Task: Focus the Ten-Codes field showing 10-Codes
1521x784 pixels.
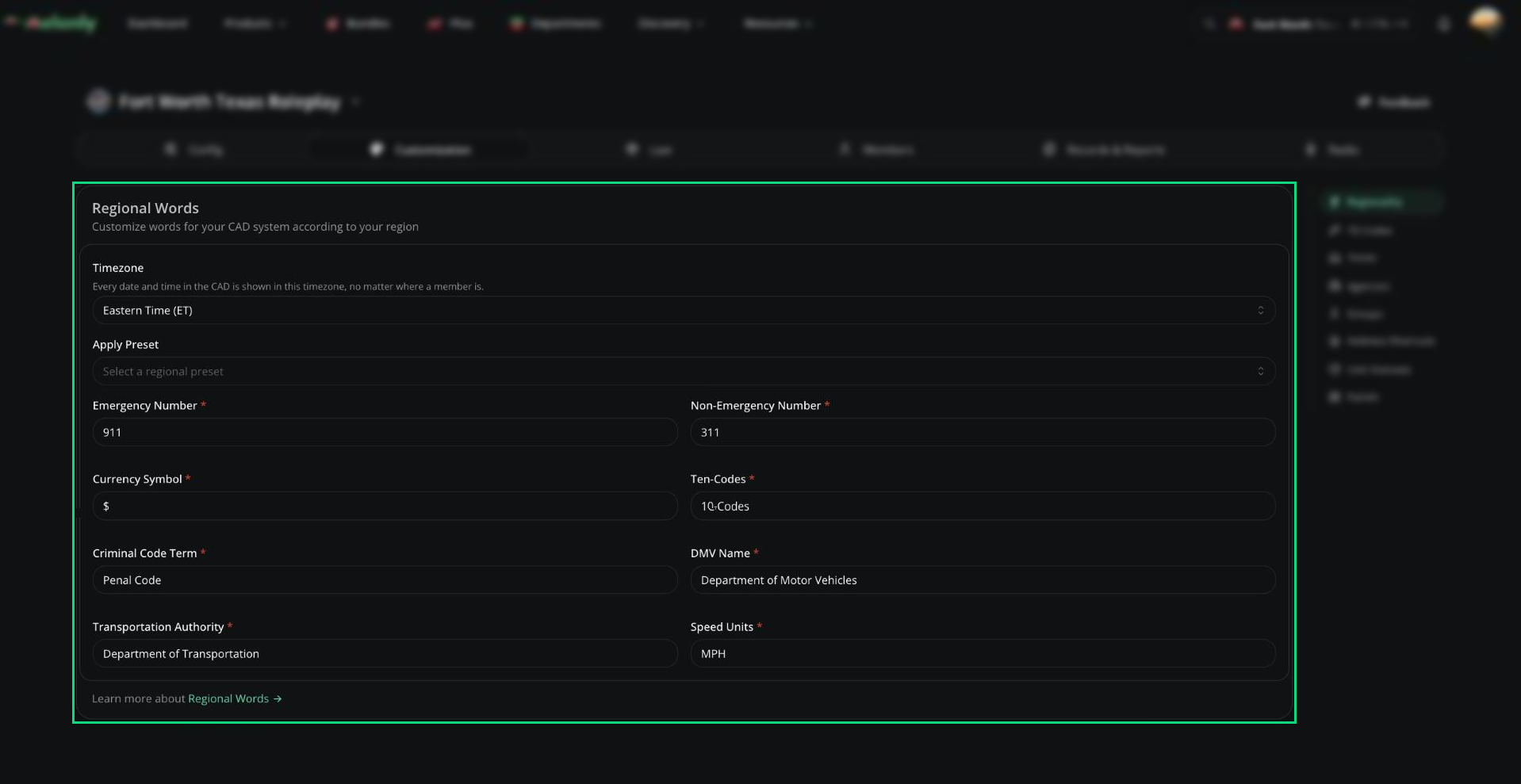Action: coord(983,506)
